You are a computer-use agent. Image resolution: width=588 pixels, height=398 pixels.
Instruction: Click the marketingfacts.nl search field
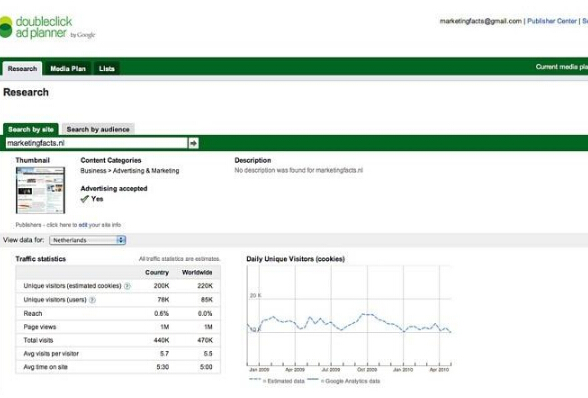click(x=96, y=143)
